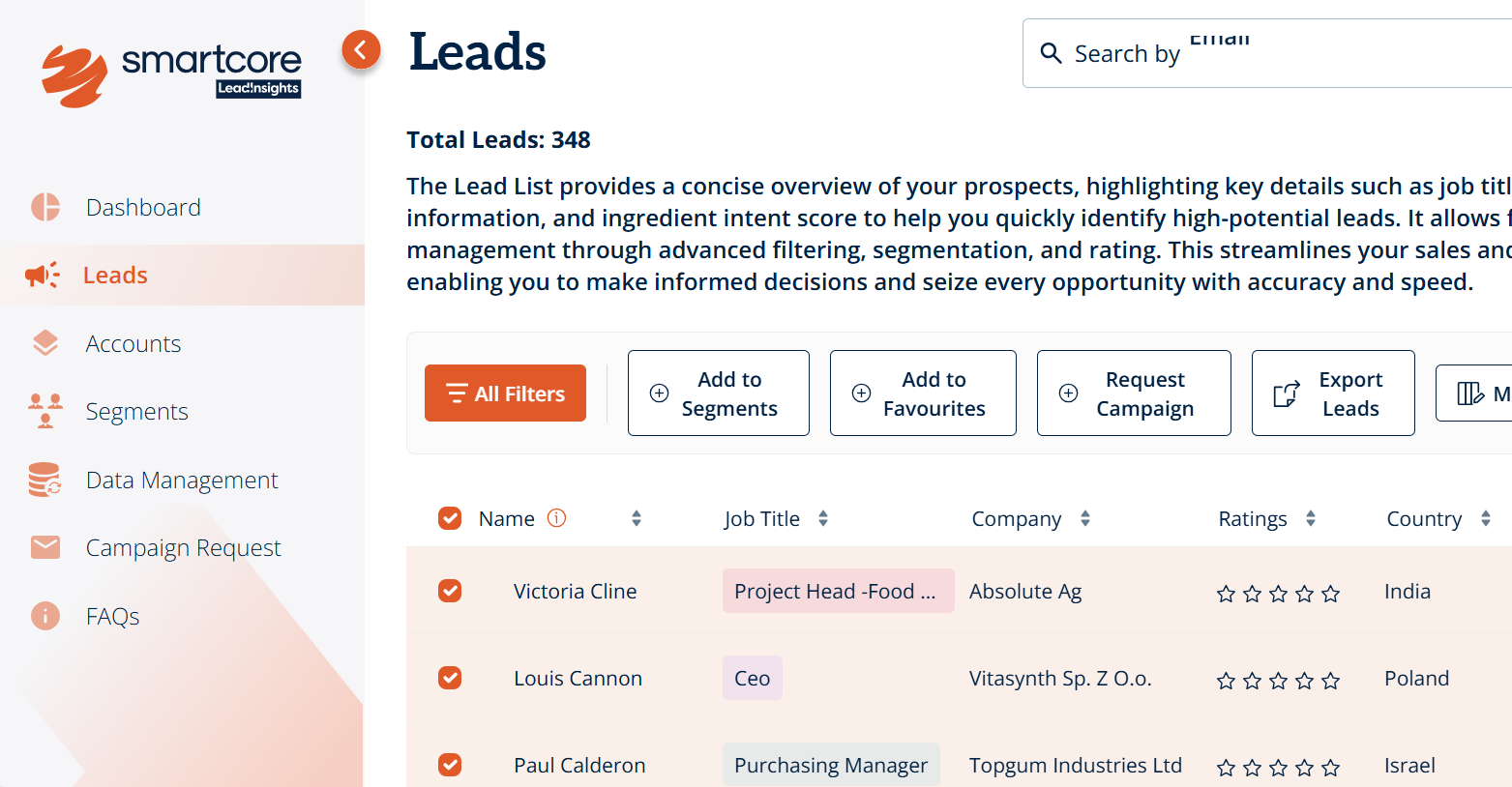Uncheck the select-all leads checkbox
Screen dimensions: 1512x787
450,518
